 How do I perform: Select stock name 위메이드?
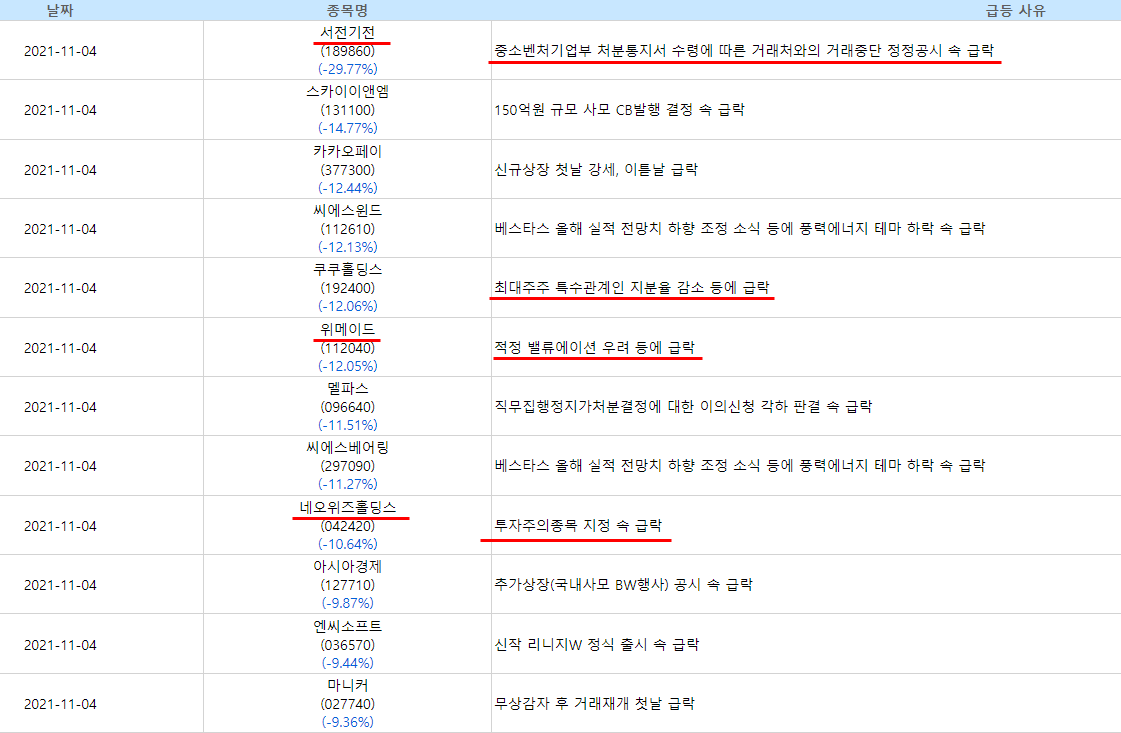[347, 330]
